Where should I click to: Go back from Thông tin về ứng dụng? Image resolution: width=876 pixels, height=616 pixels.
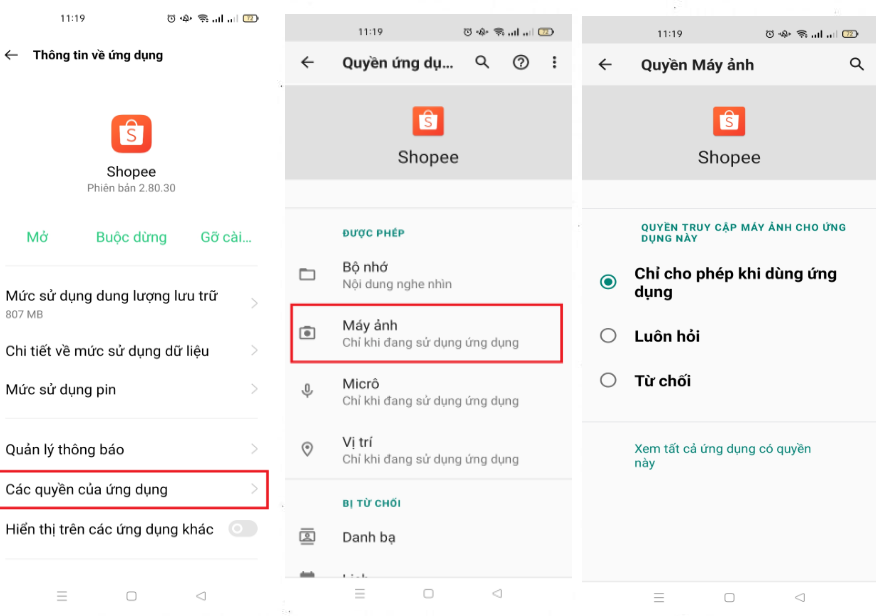click(12, 55)
